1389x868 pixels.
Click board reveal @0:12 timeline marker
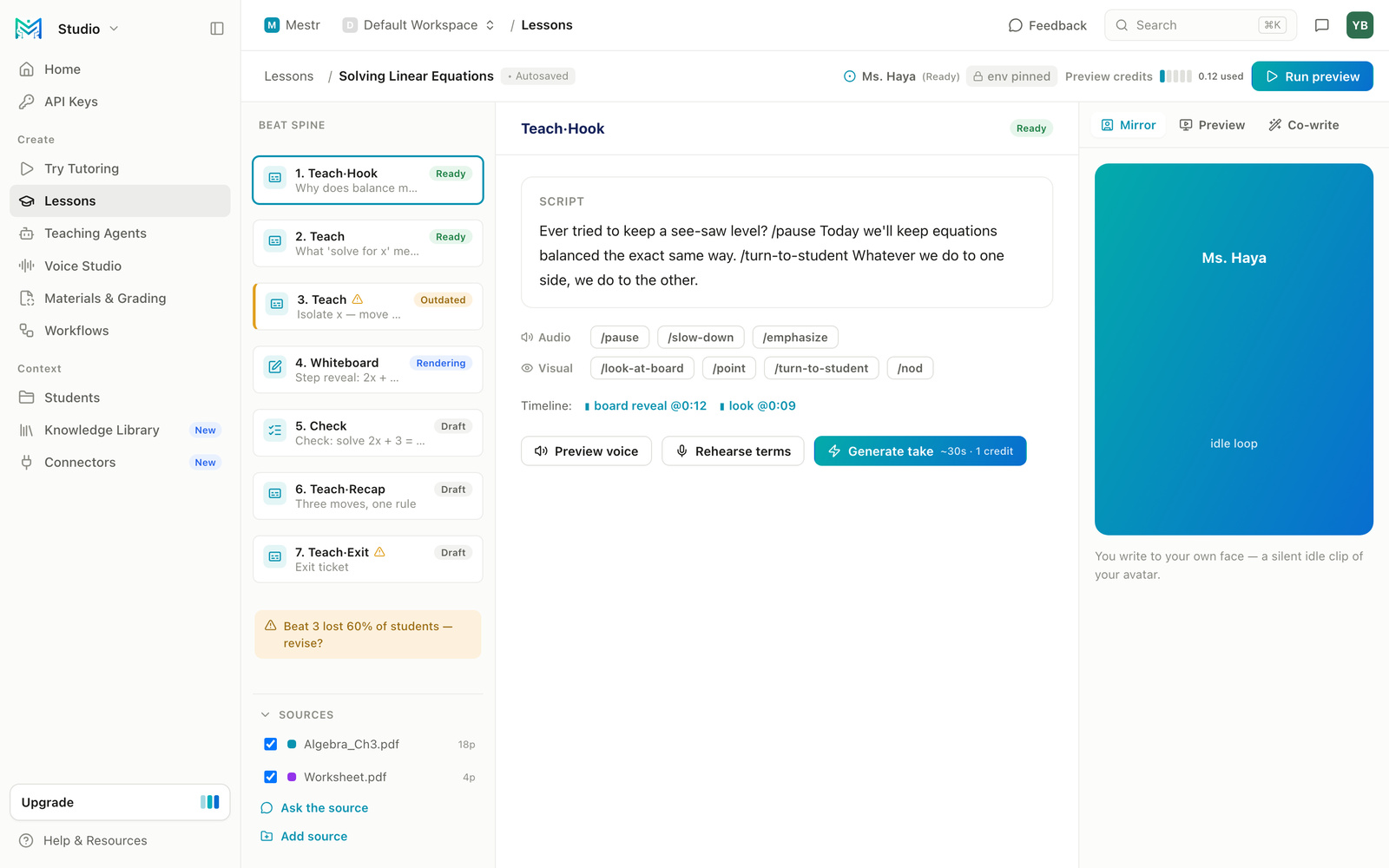coord(646,405)
